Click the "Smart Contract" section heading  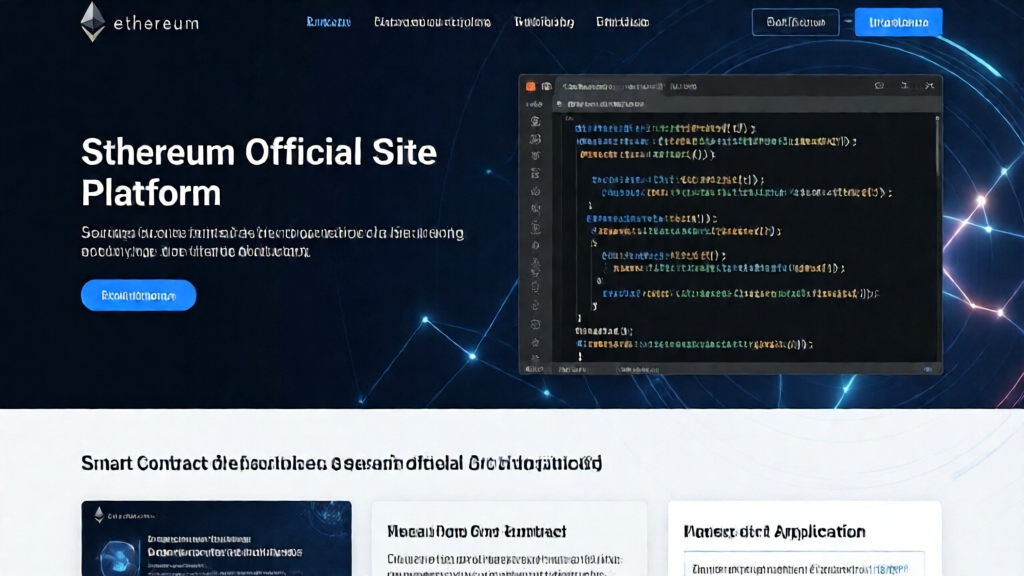[341, 463]
